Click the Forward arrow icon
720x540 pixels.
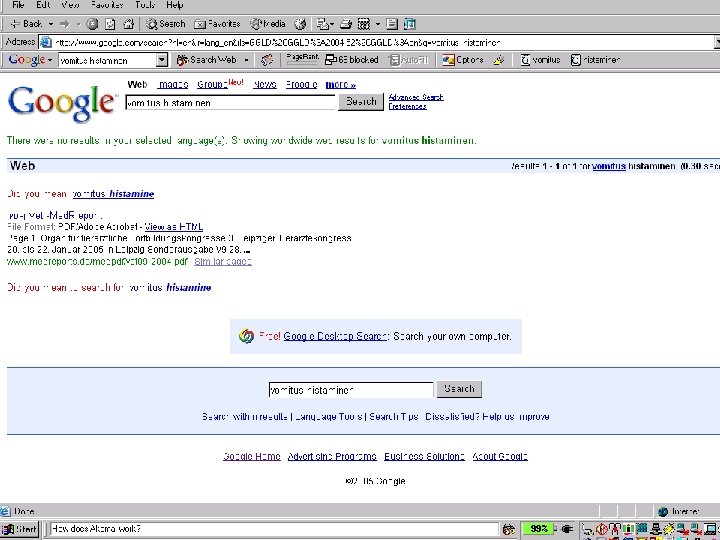tap(65, 24)
